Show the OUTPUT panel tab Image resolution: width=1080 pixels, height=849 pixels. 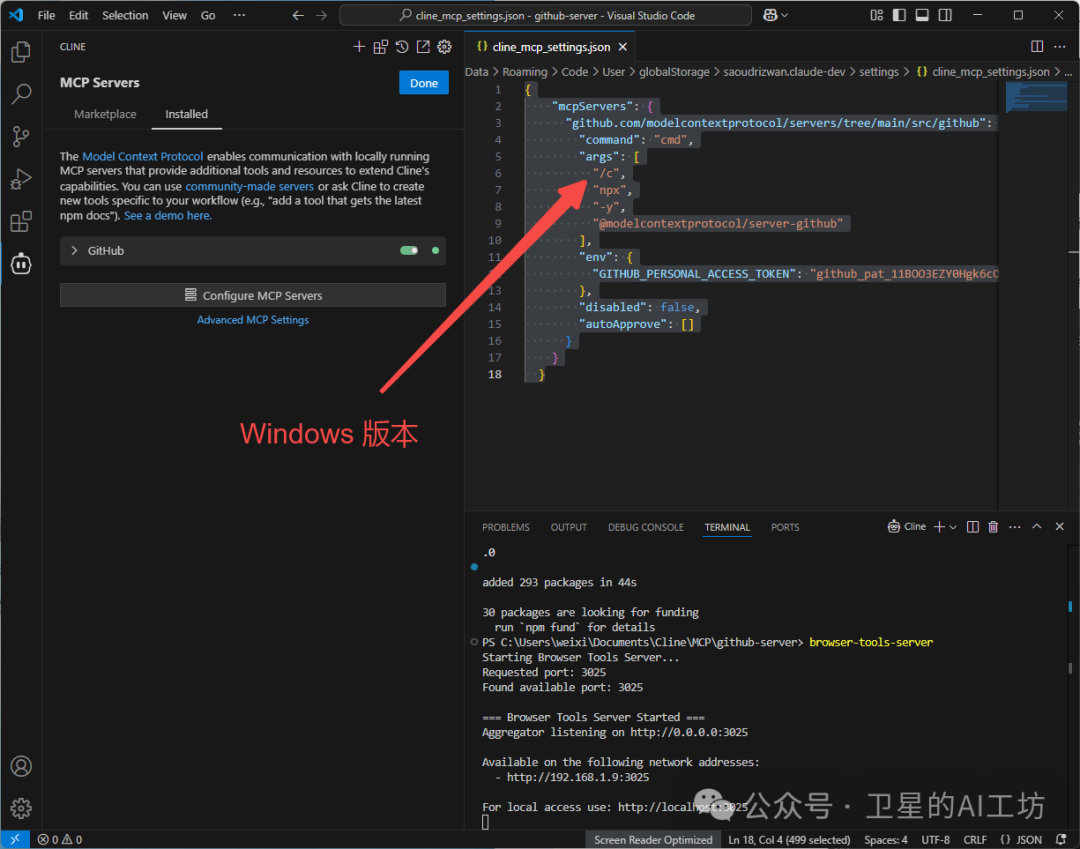pos(568,527)
